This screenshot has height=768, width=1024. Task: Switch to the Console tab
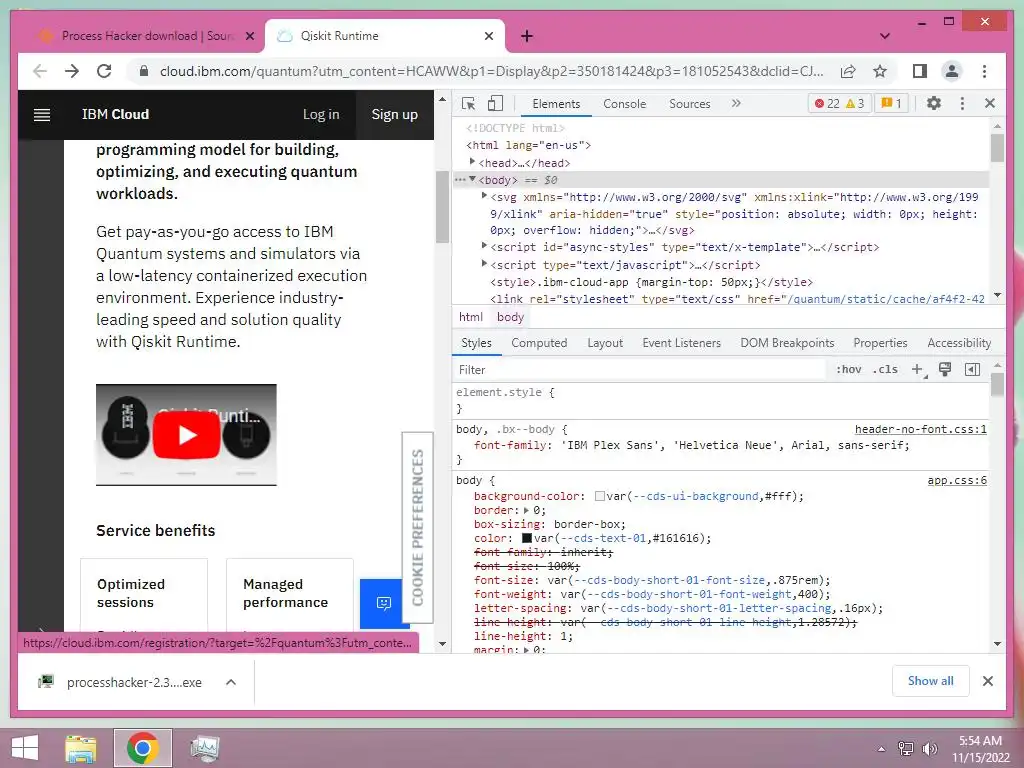pos(624,104)
